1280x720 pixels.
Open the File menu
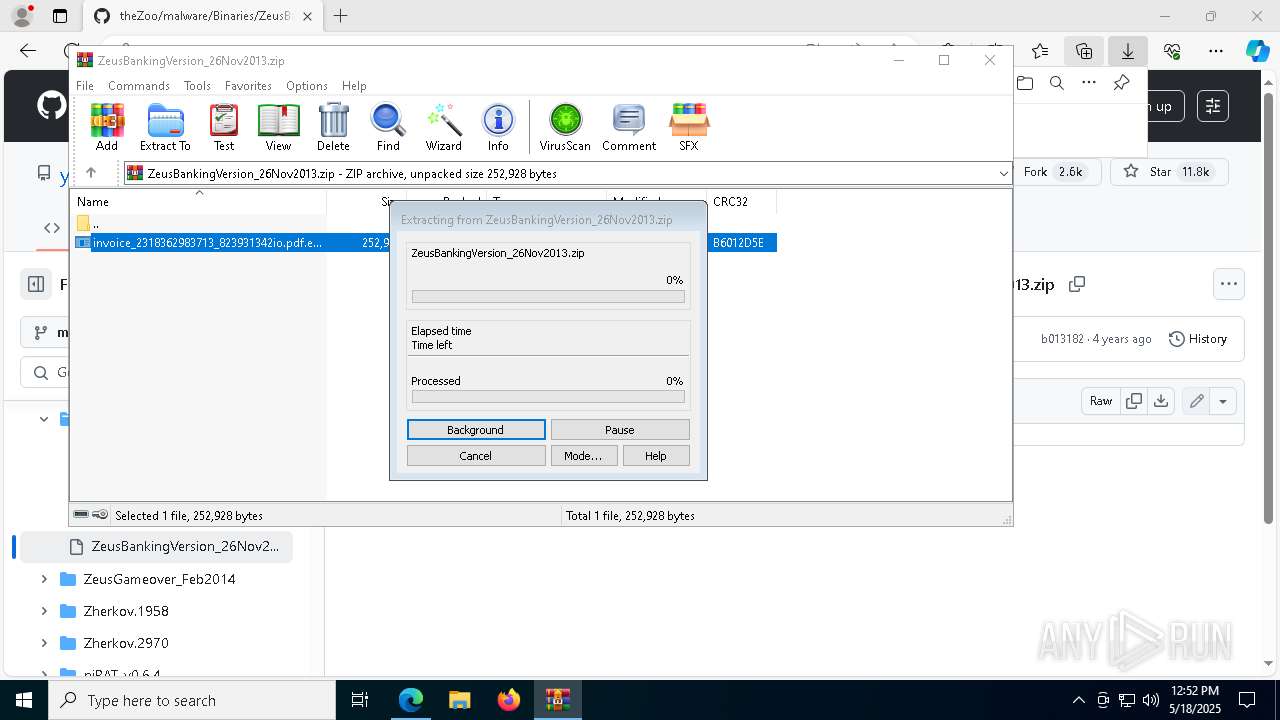pos(85,86)
